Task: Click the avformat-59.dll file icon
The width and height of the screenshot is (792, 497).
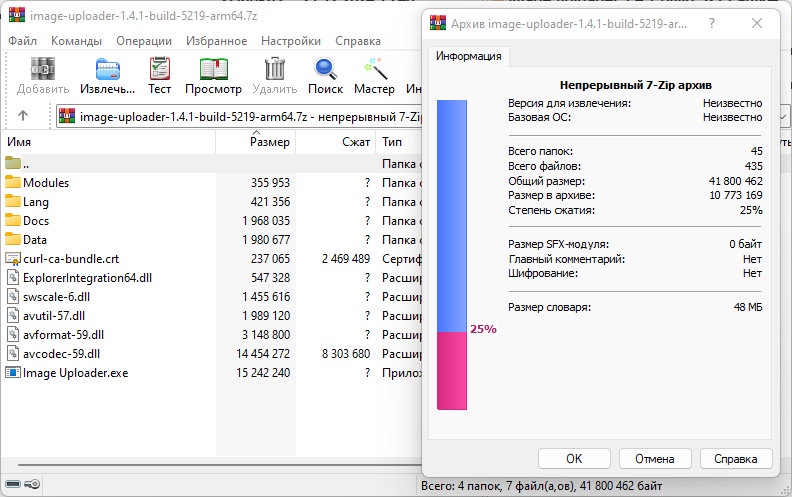Action: (13, 334)
